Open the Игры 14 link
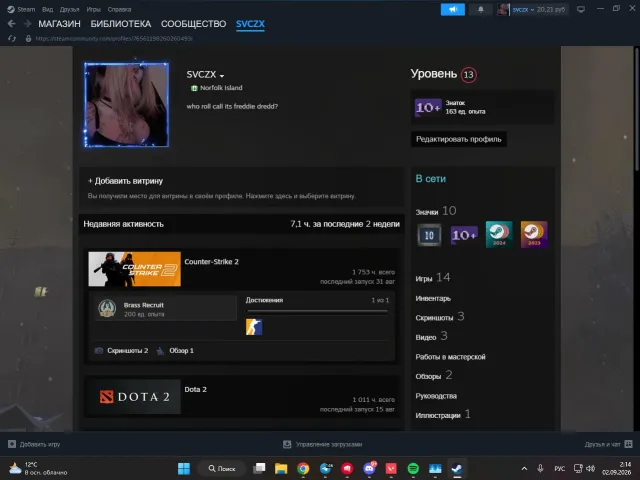The image size is (640, 480). [433, 278]
